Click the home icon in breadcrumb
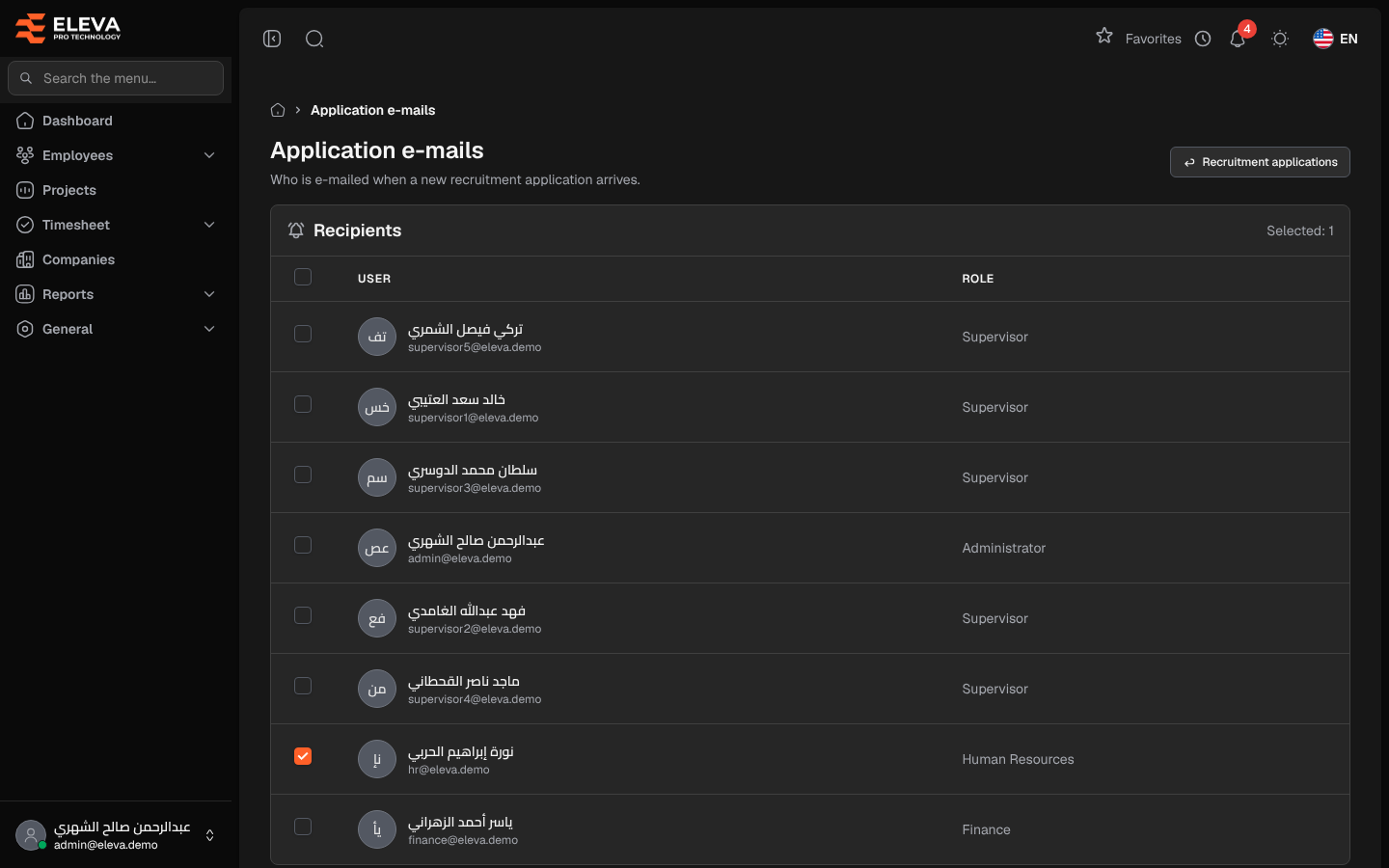Viewport: 1389px width, 868px height. pyautogui.click(x=278, y=110)
